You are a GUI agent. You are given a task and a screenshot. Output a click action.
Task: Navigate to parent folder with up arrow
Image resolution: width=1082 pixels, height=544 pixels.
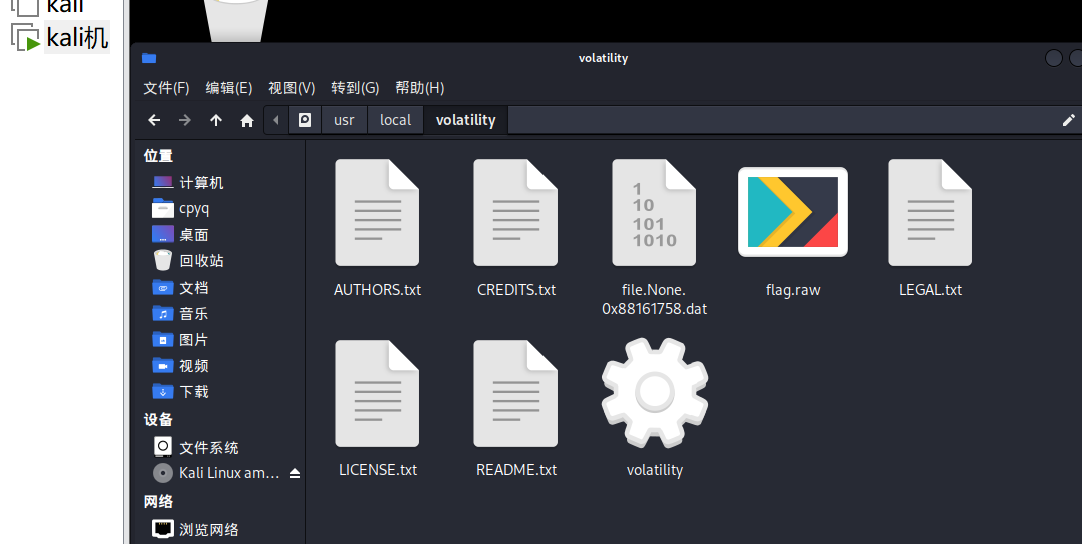point(216,120)
